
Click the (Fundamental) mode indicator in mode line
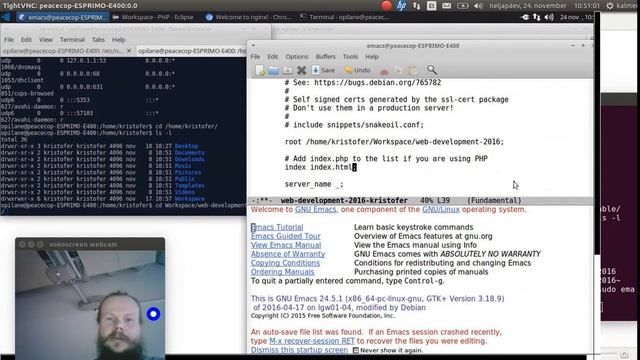(494, 200)
